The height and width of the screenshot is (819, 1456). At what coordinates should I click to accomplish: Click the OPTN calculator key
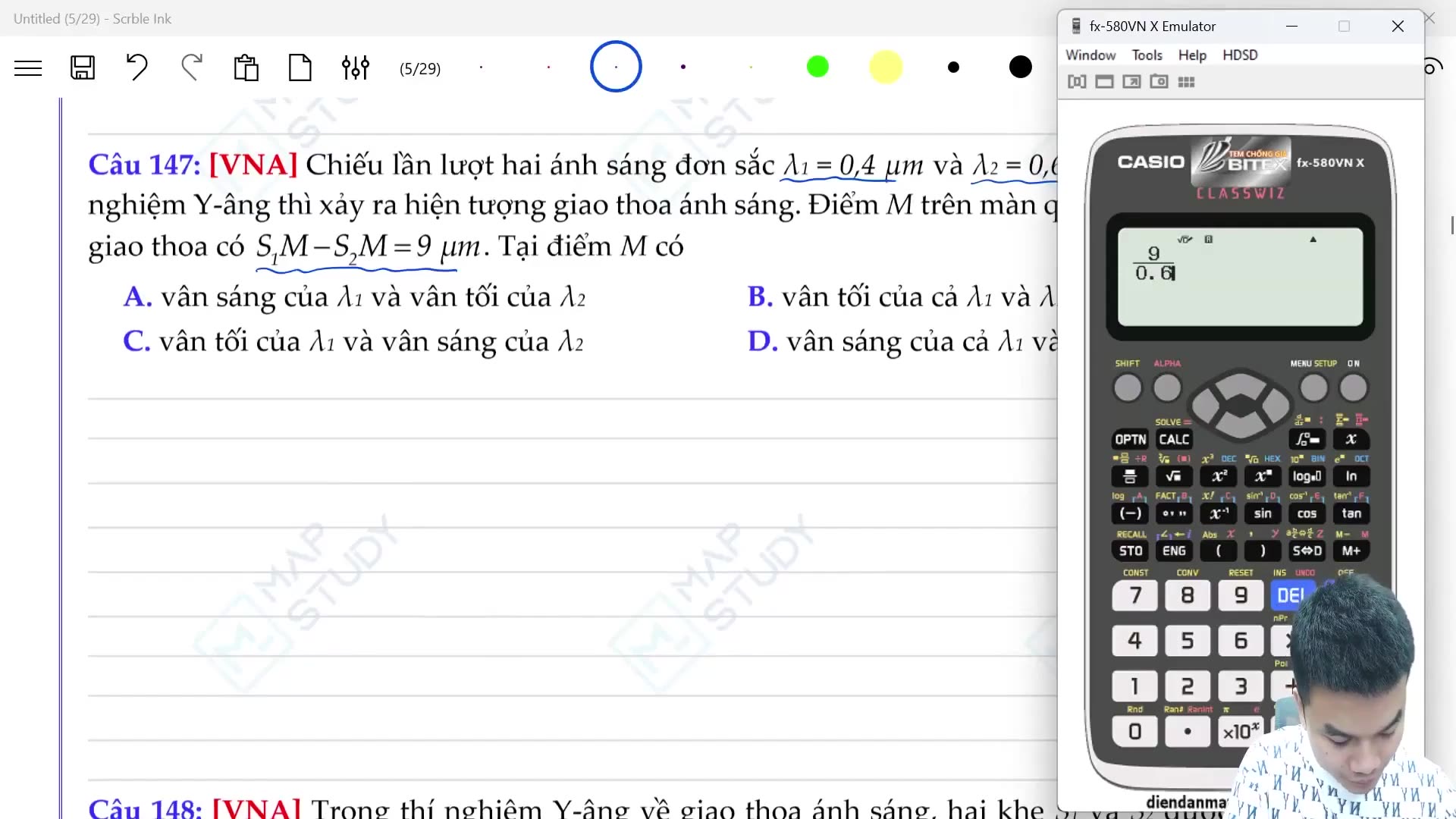[x=1130, y=440]
